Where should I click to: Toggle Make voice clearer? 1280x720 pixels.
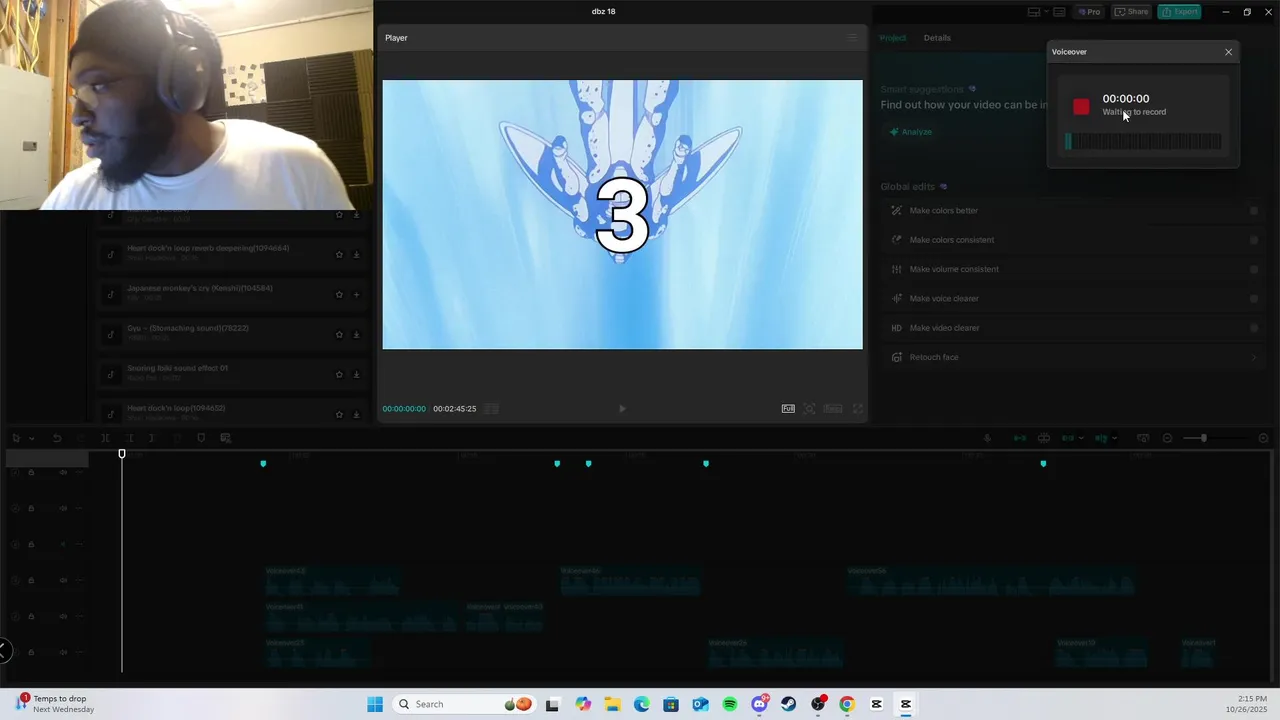click(x=1253, y=298)
